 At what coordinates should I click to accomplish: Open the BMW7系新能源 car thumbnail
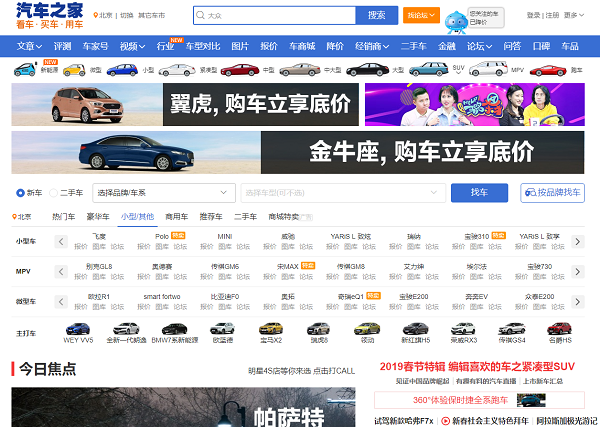(x=174, y=329)
